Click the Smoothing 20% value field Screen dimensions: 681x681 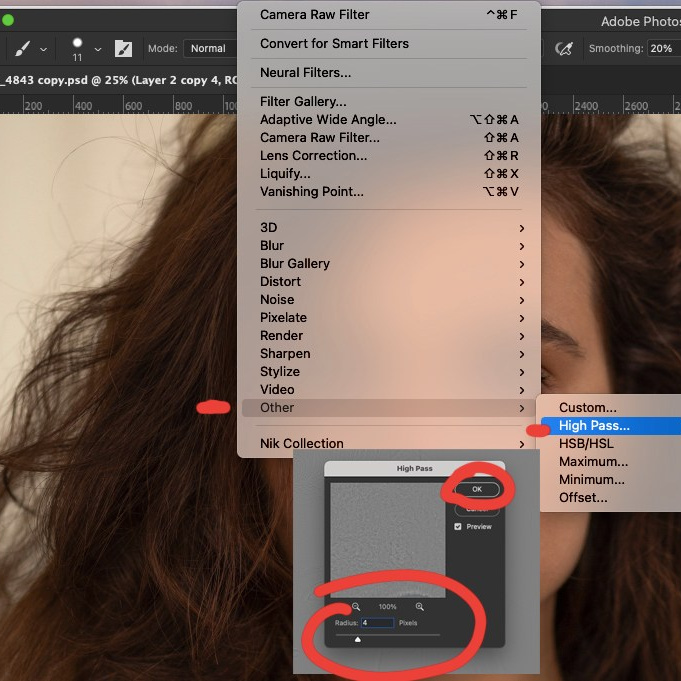pyautogui.click(x=663, y=48)
